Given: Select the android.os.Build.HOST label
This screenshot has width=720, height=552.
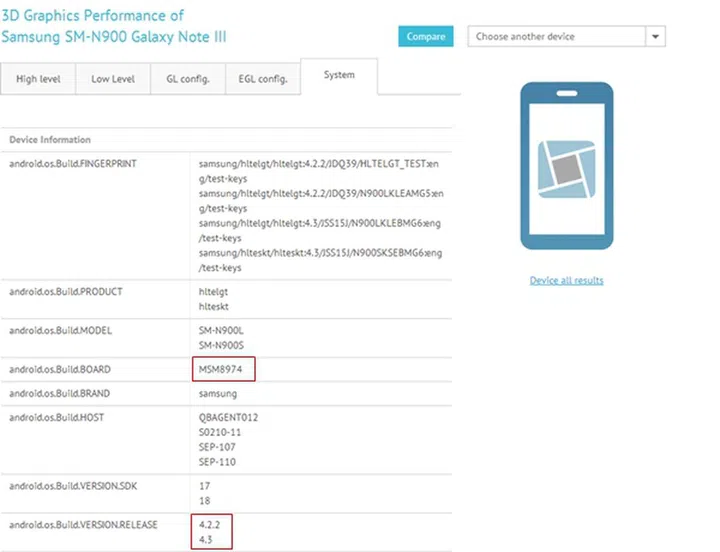Looking at the screenshot, I should 56,417.
